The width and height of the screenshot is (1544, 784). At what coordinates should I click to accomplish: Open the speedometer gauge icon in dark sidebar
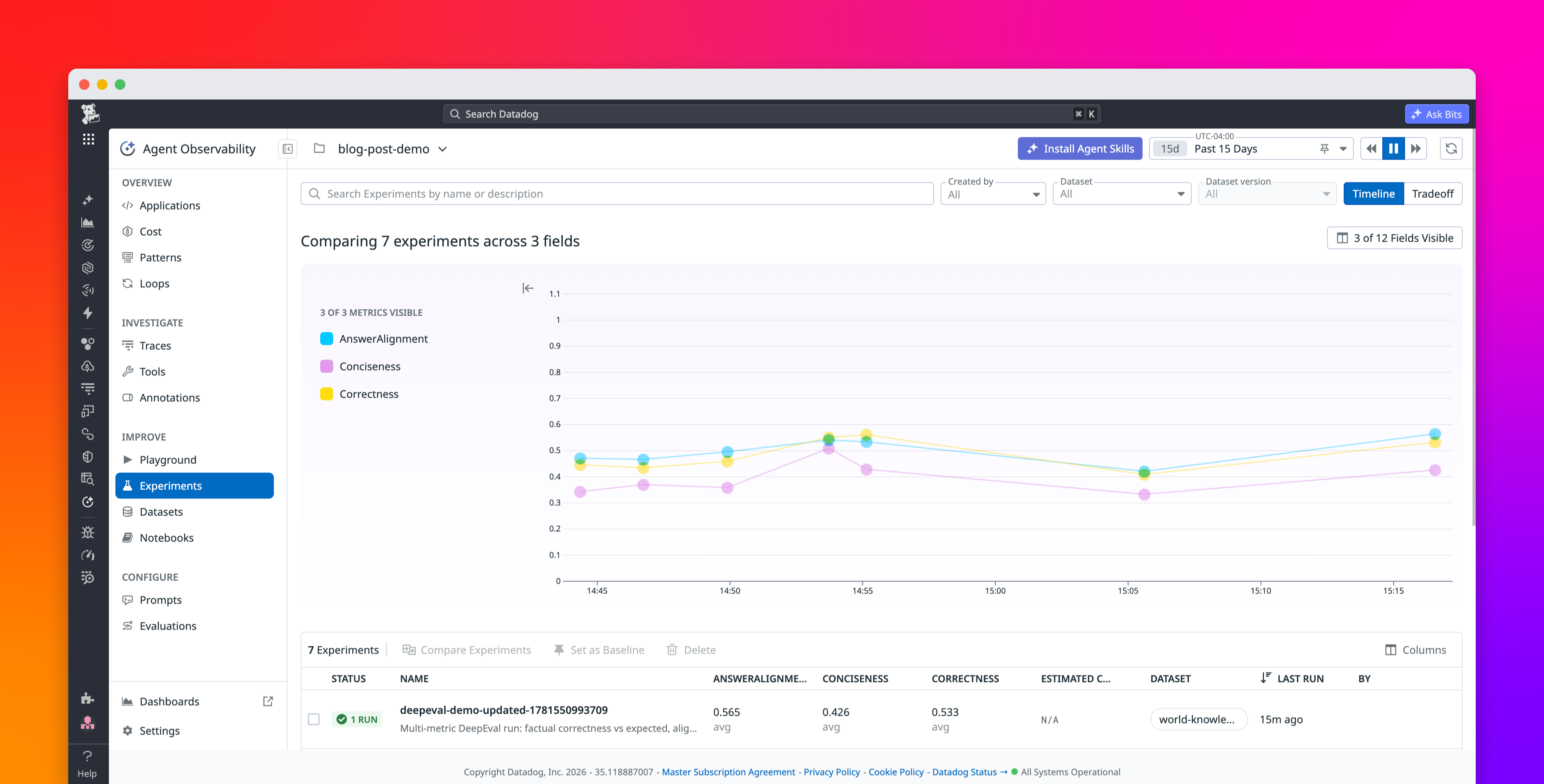87,555
